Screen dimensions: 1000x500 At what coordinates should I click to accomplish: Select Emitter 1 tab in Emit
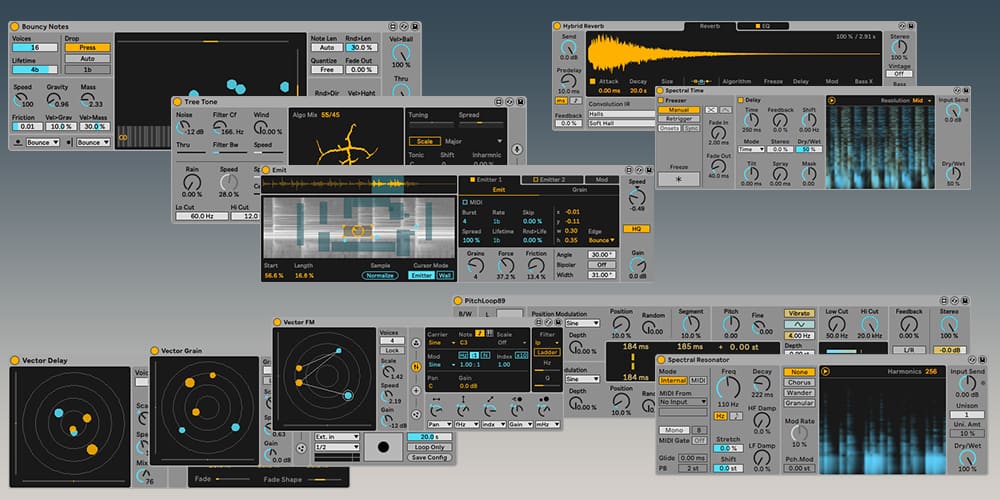tap(489, 180)
